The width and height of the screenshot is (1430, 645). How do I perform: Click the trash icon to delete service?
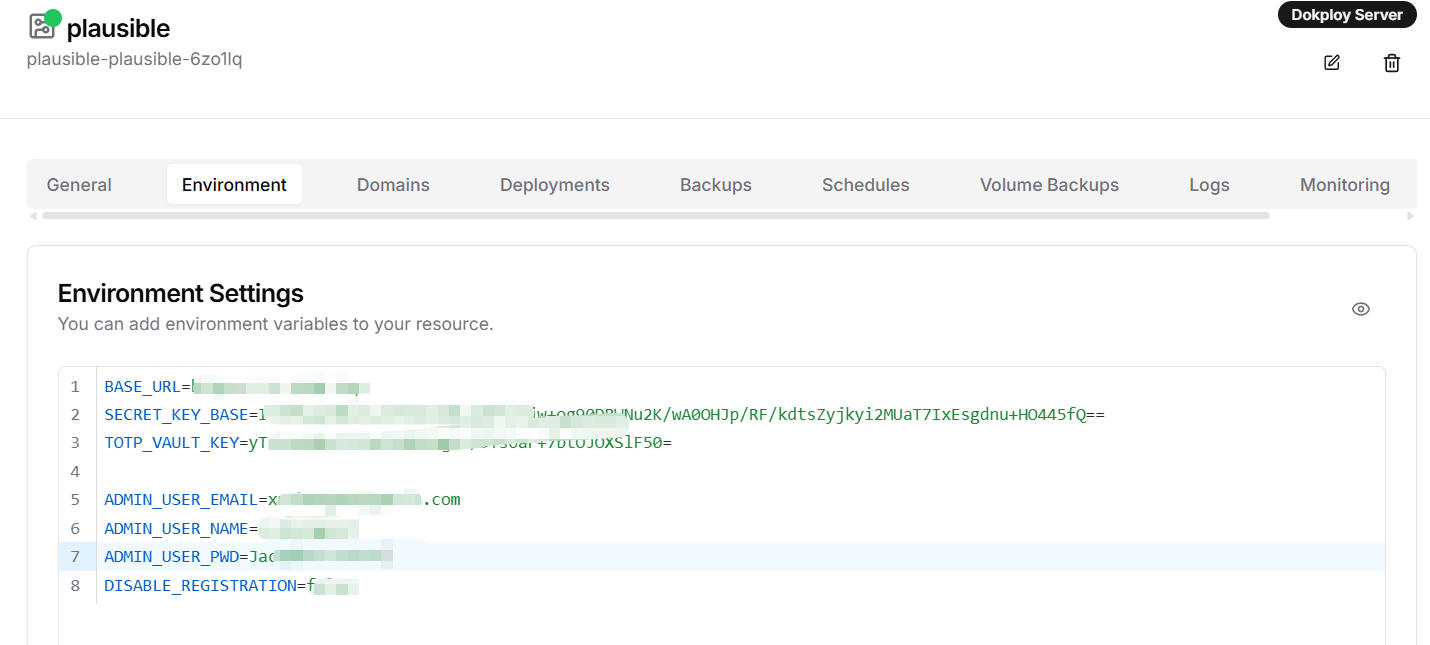[x=1391, y=63]
